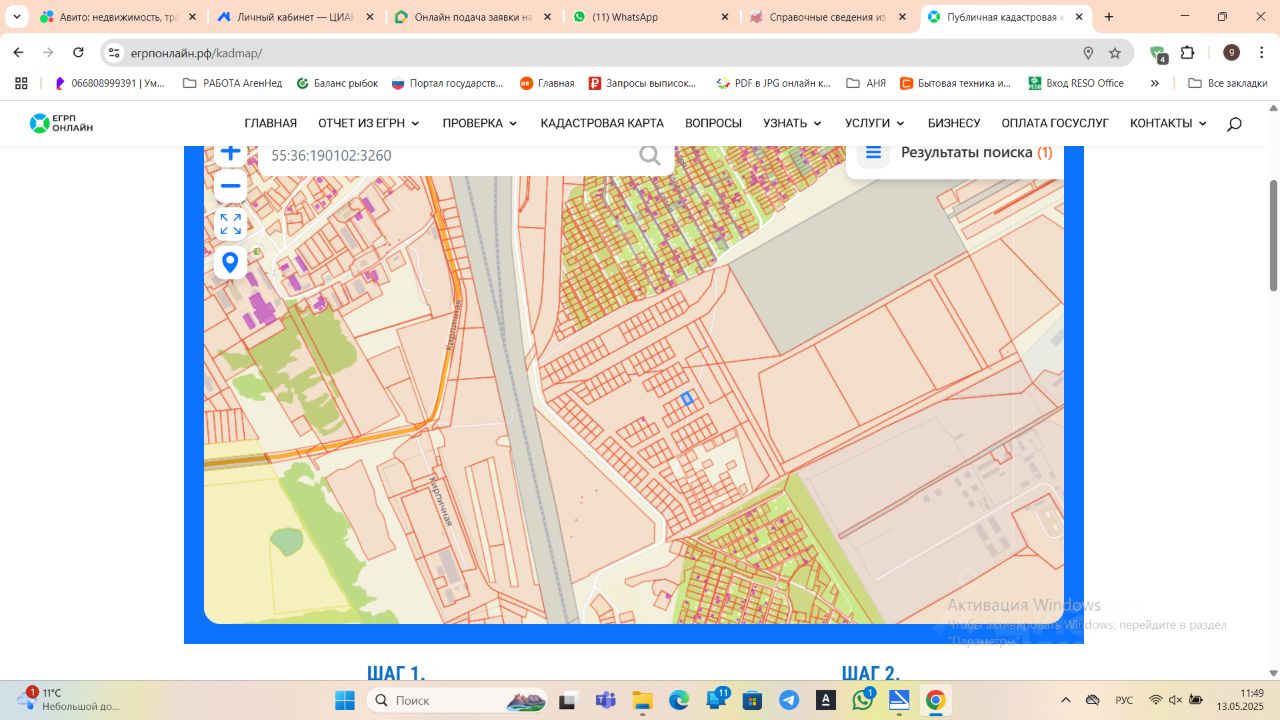
Task: Bookmark this page with star
Action: click(x=1115, y=53)
